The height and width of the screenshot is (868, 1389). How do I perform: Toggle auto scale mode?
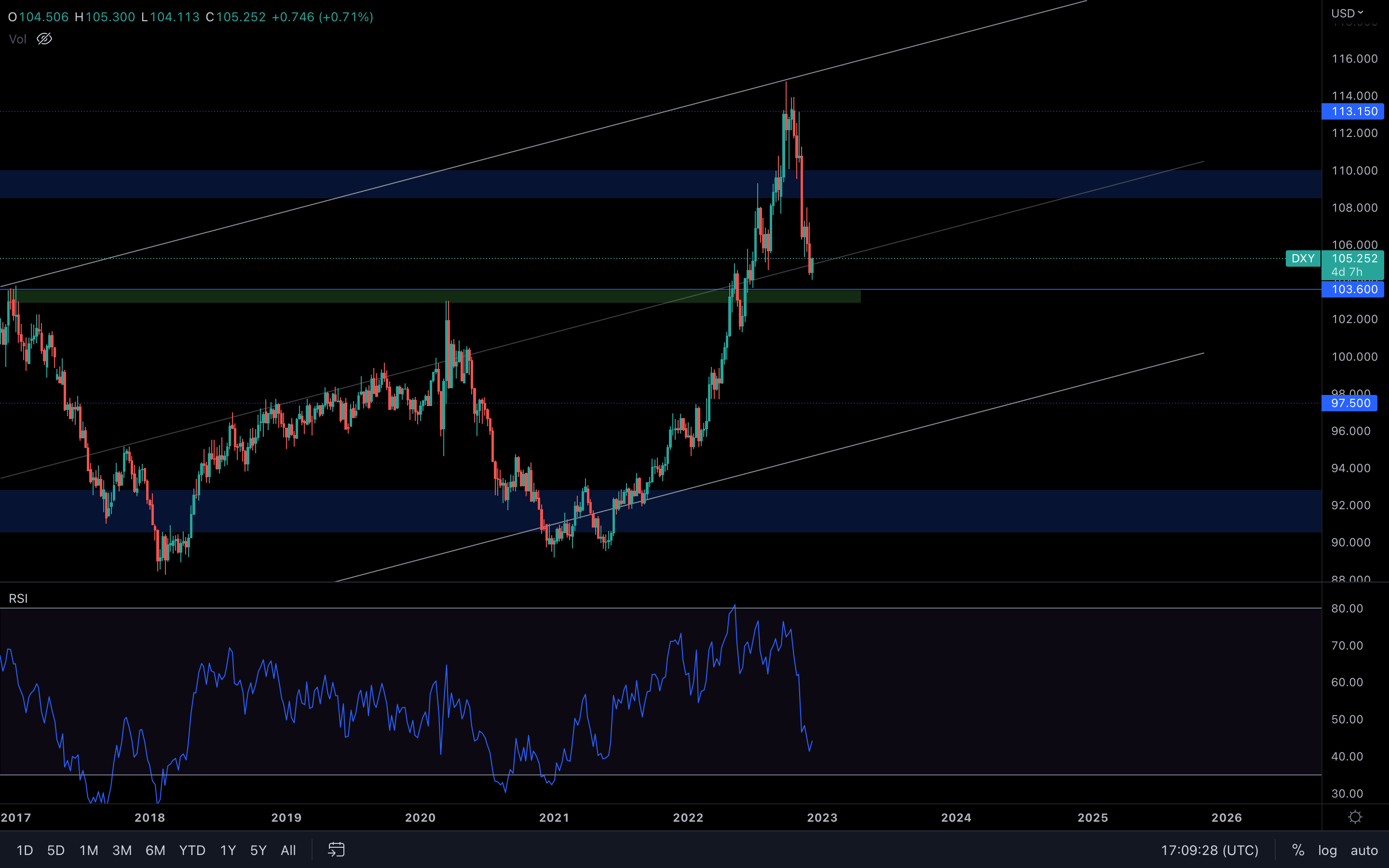[x=1364, y=850]
